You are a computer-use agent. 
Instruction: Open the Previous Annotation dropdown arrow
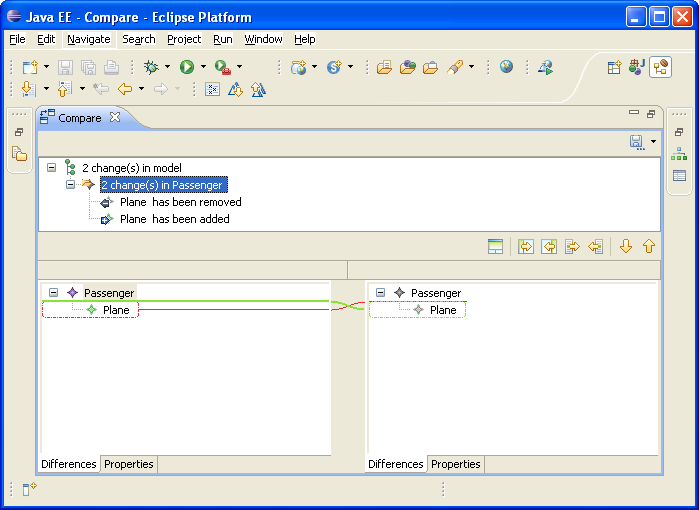pyautogui.click(x=82, y=89)
